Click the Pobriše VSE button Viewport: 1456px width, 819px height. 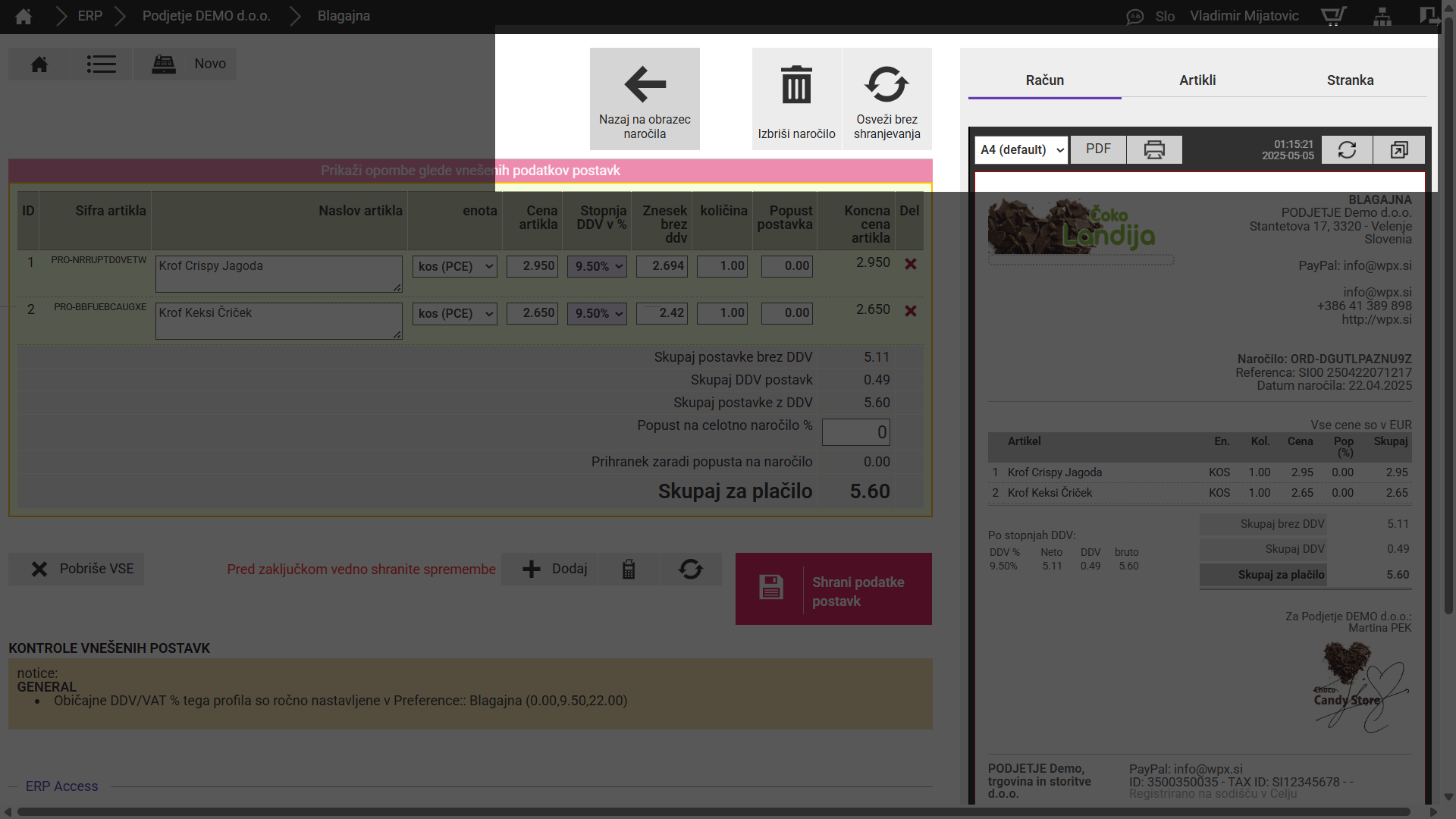point(77,569)
